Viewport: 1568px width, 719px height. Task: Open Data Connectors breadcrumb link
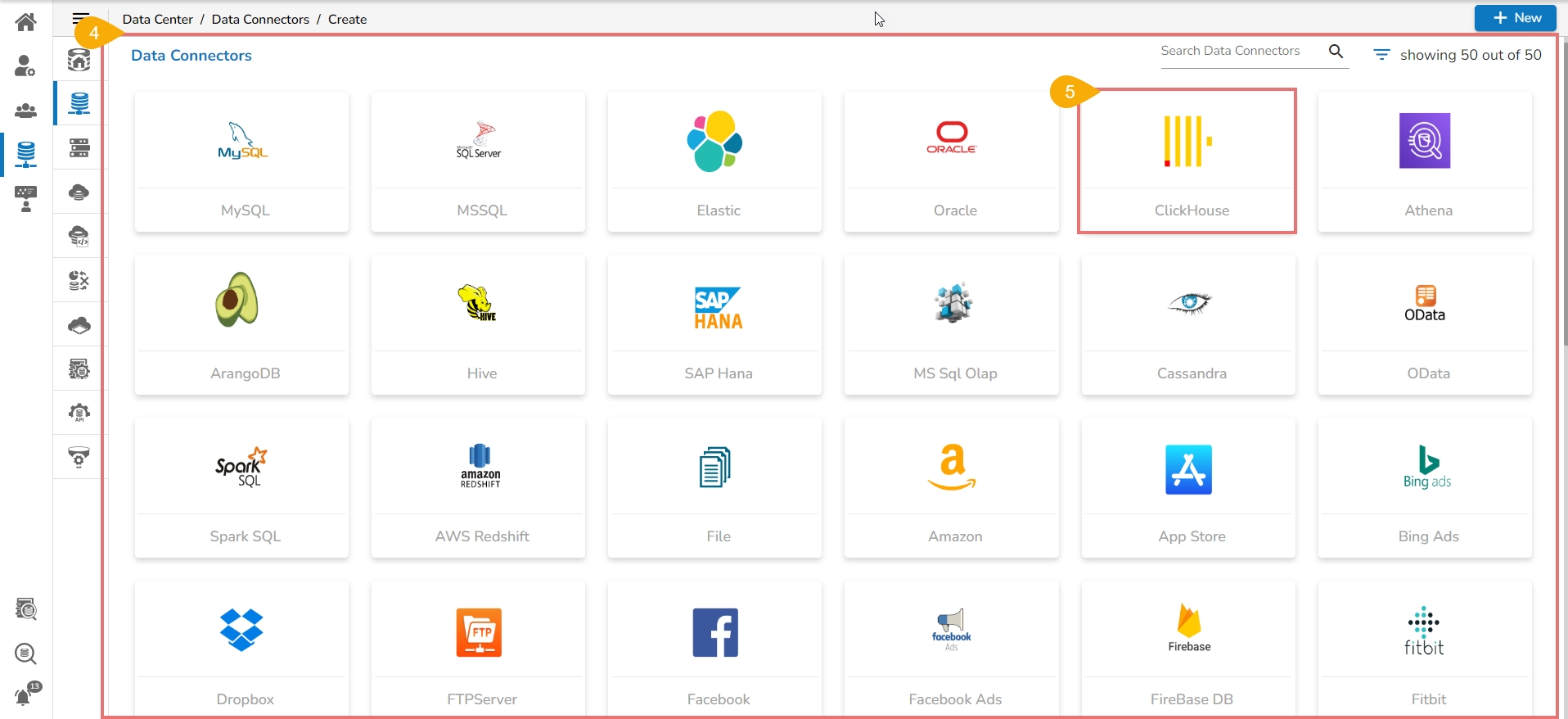click(x=260, y=19)
